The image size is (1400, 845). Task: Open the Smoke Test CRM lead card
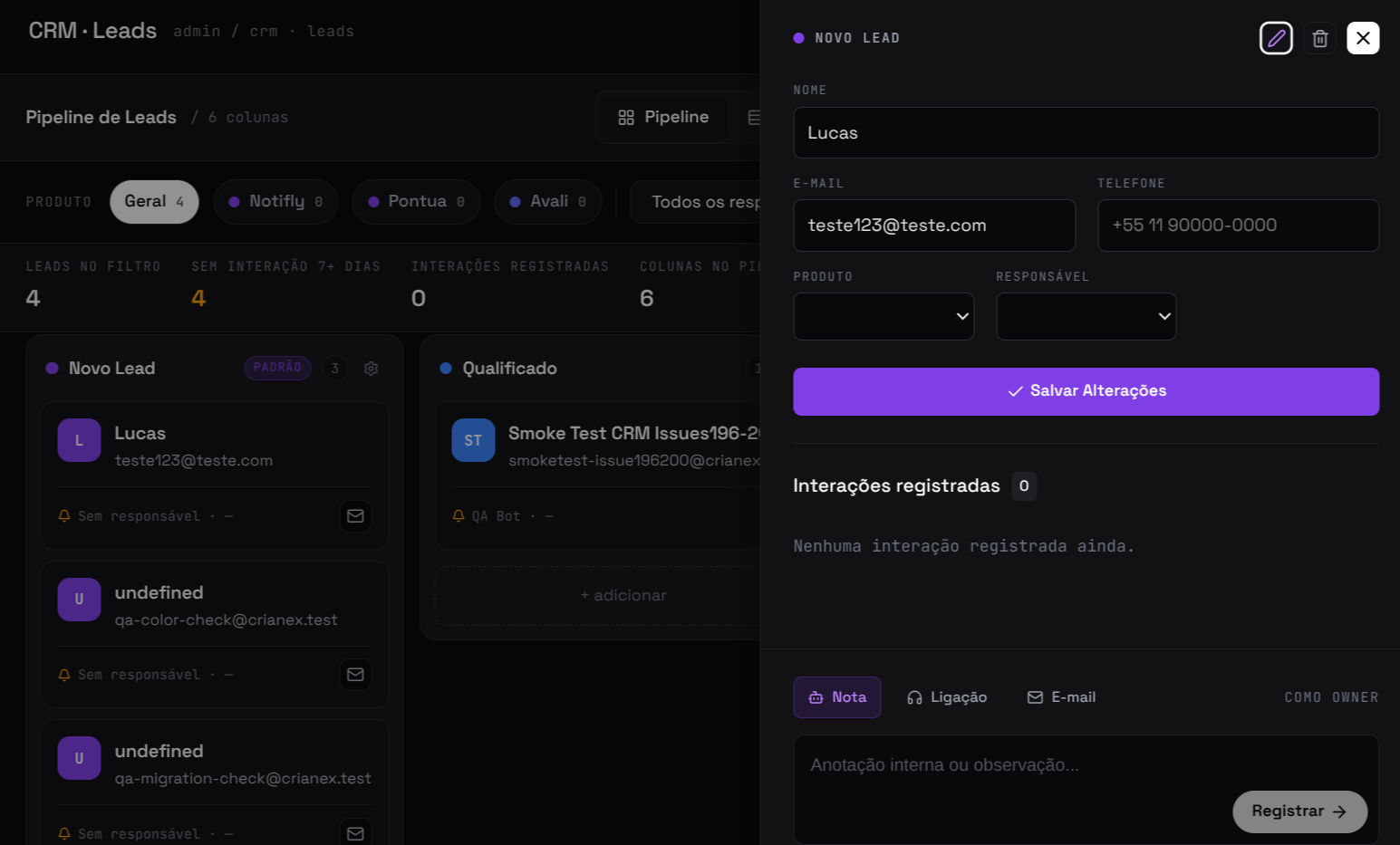coord(598,475)
